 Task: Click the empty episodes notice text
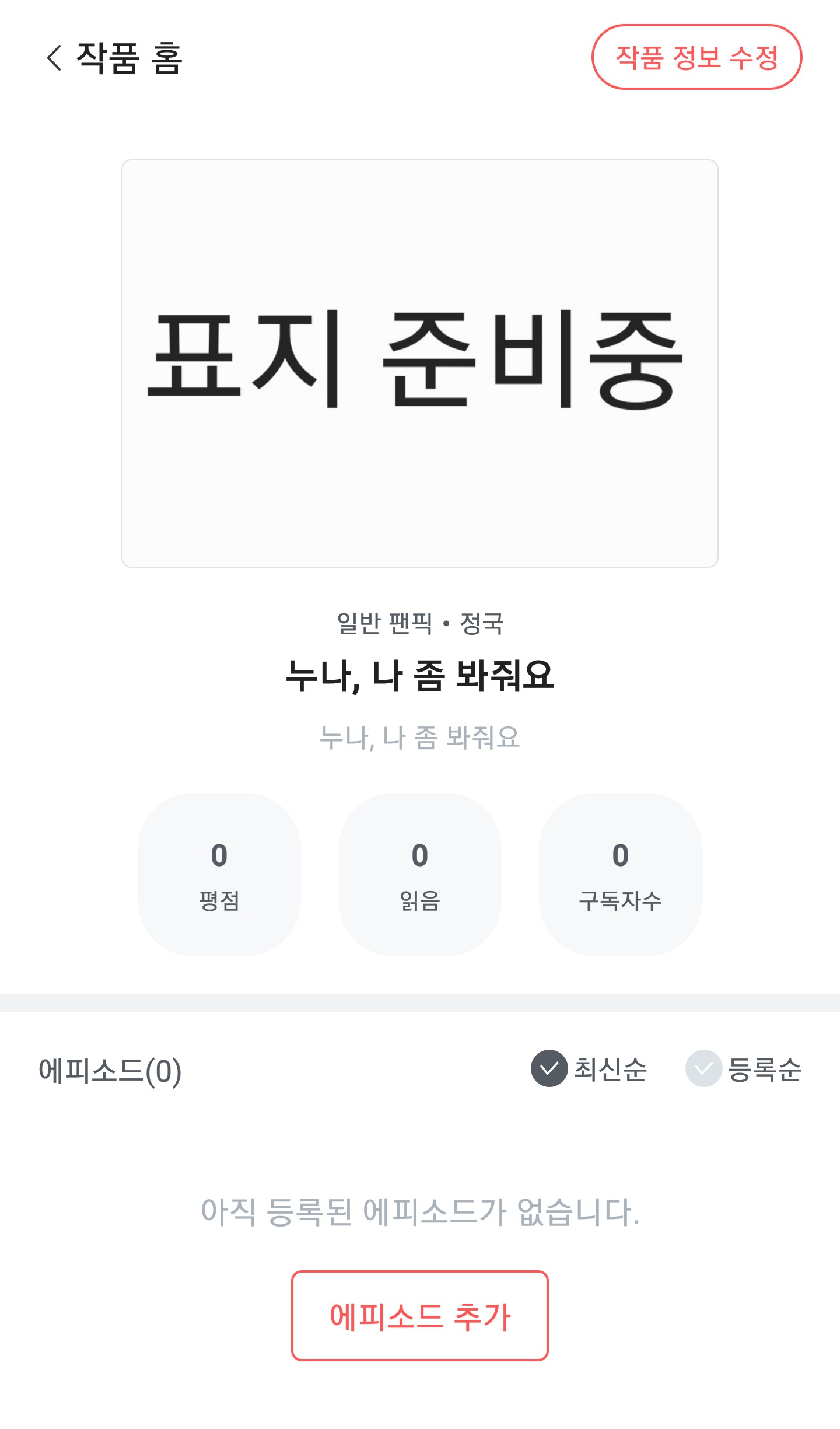click(419, 1211)
